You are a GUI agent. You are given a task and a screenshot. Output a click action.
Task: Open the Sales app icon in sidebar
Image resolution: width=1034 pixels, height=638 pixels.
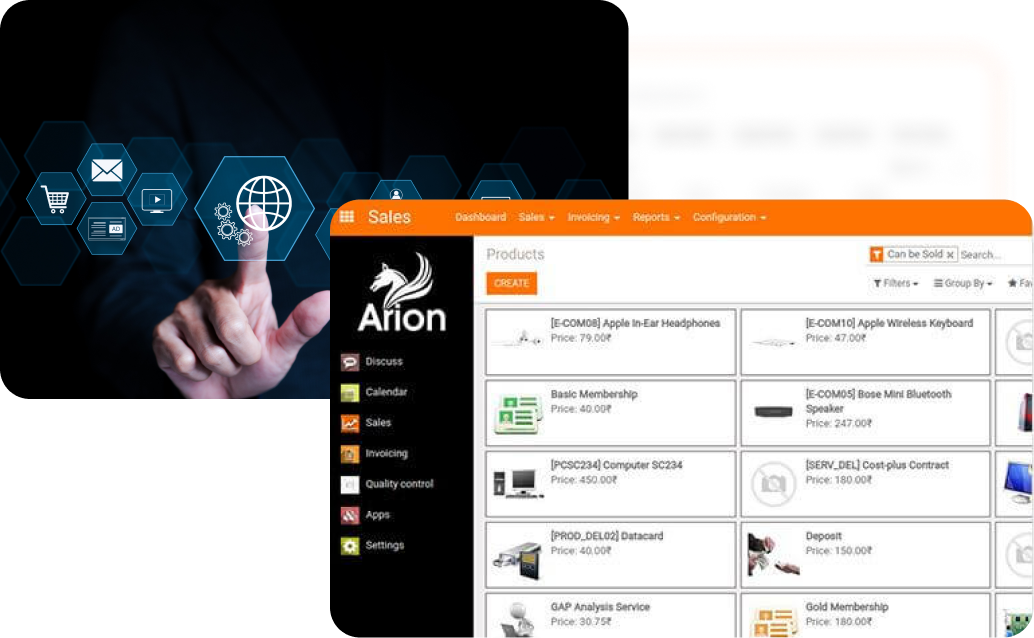pyautogui.click(x=350, y=423)
